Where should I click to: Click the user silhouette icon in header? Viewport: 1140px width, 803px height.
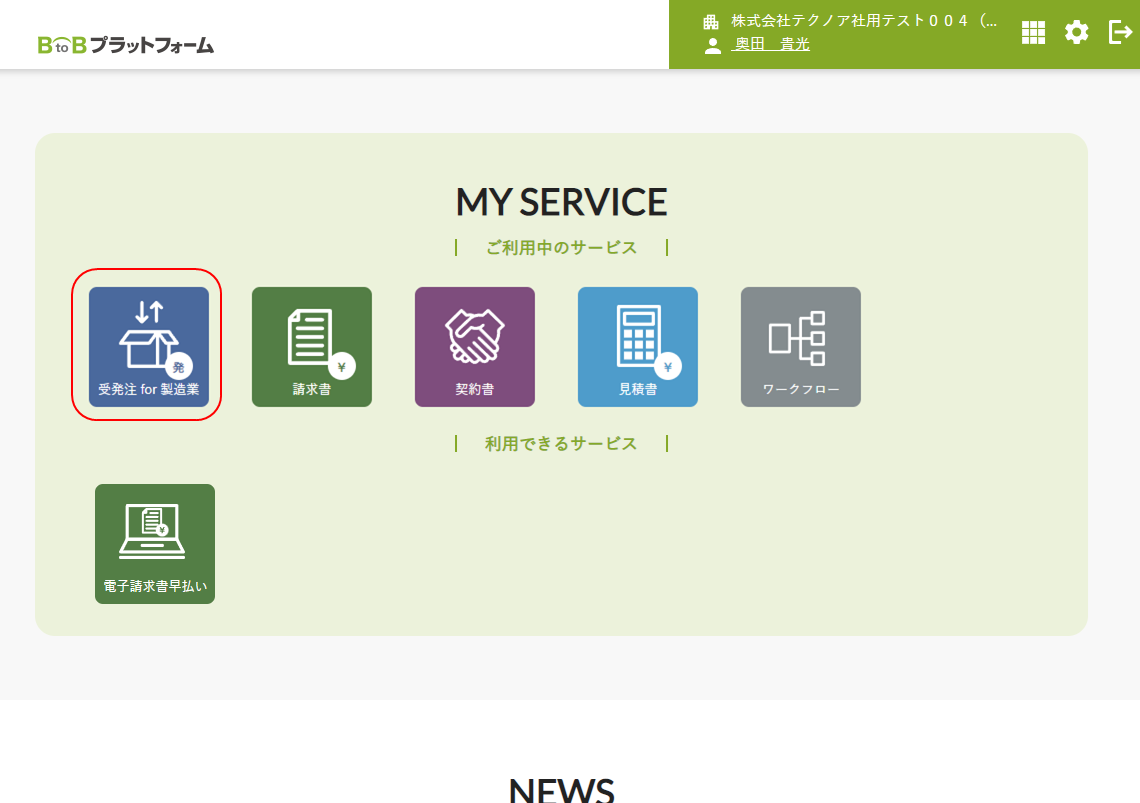(712, 45)
